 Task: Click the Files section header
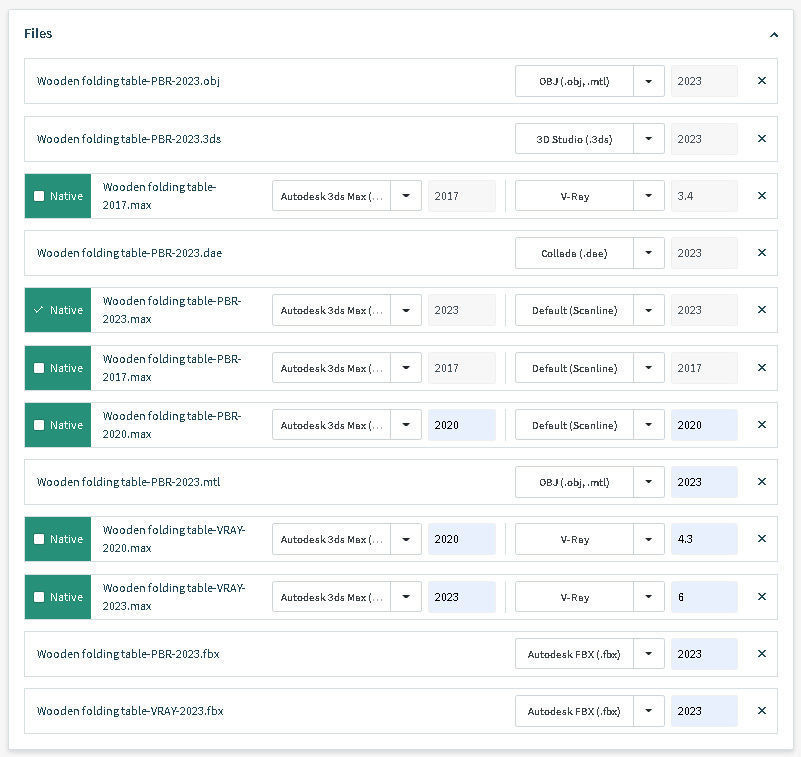pos(38,34)
